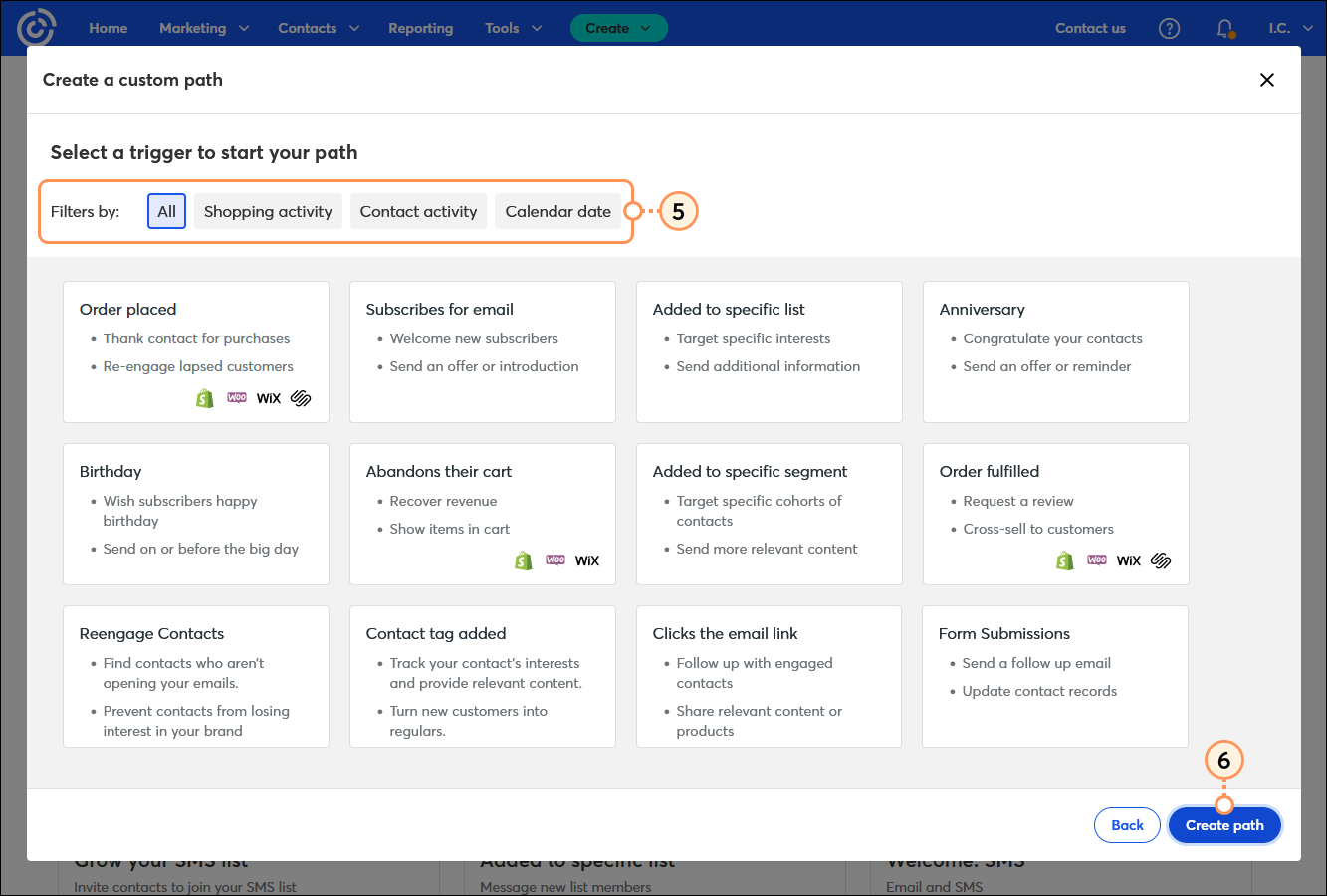
Task: Switch filtering to Calendar date
Action: (x=557, y=210)
